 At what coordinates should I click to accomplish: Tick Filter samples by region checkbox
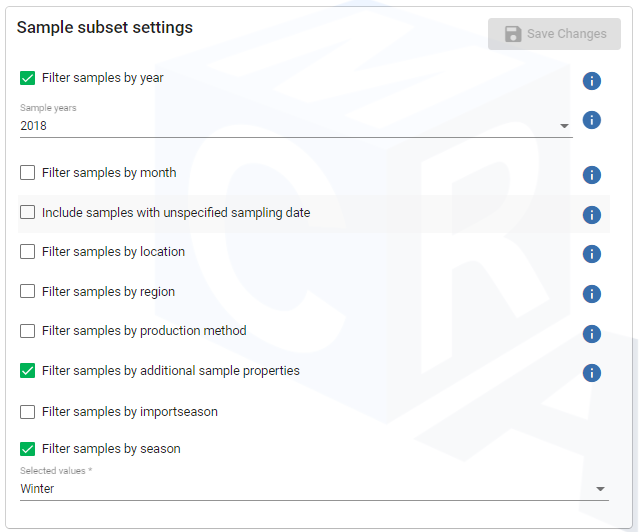[x=28, y=292]
